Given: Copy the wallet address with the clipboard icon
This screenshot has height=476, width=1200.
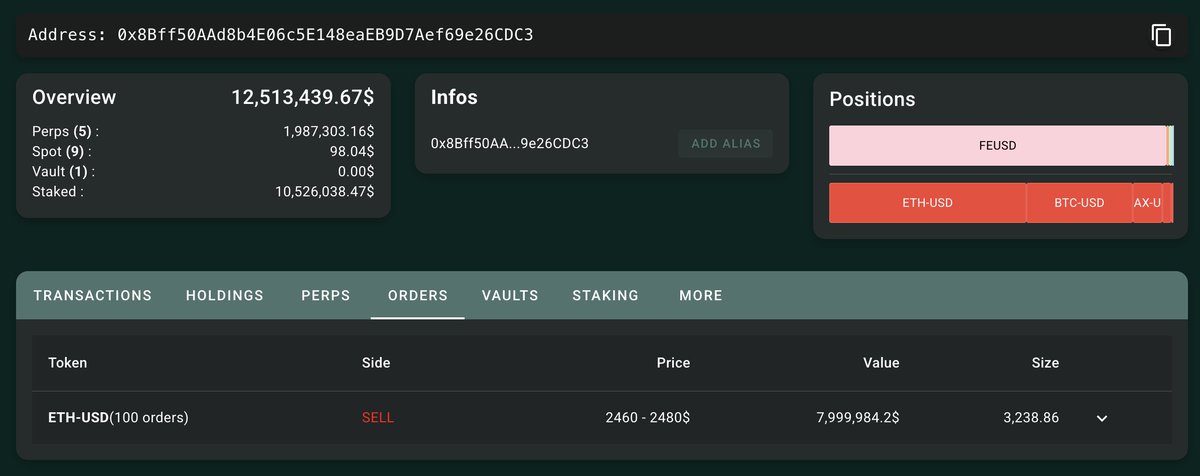Looking at the screenshot, I should (1161, 35).
